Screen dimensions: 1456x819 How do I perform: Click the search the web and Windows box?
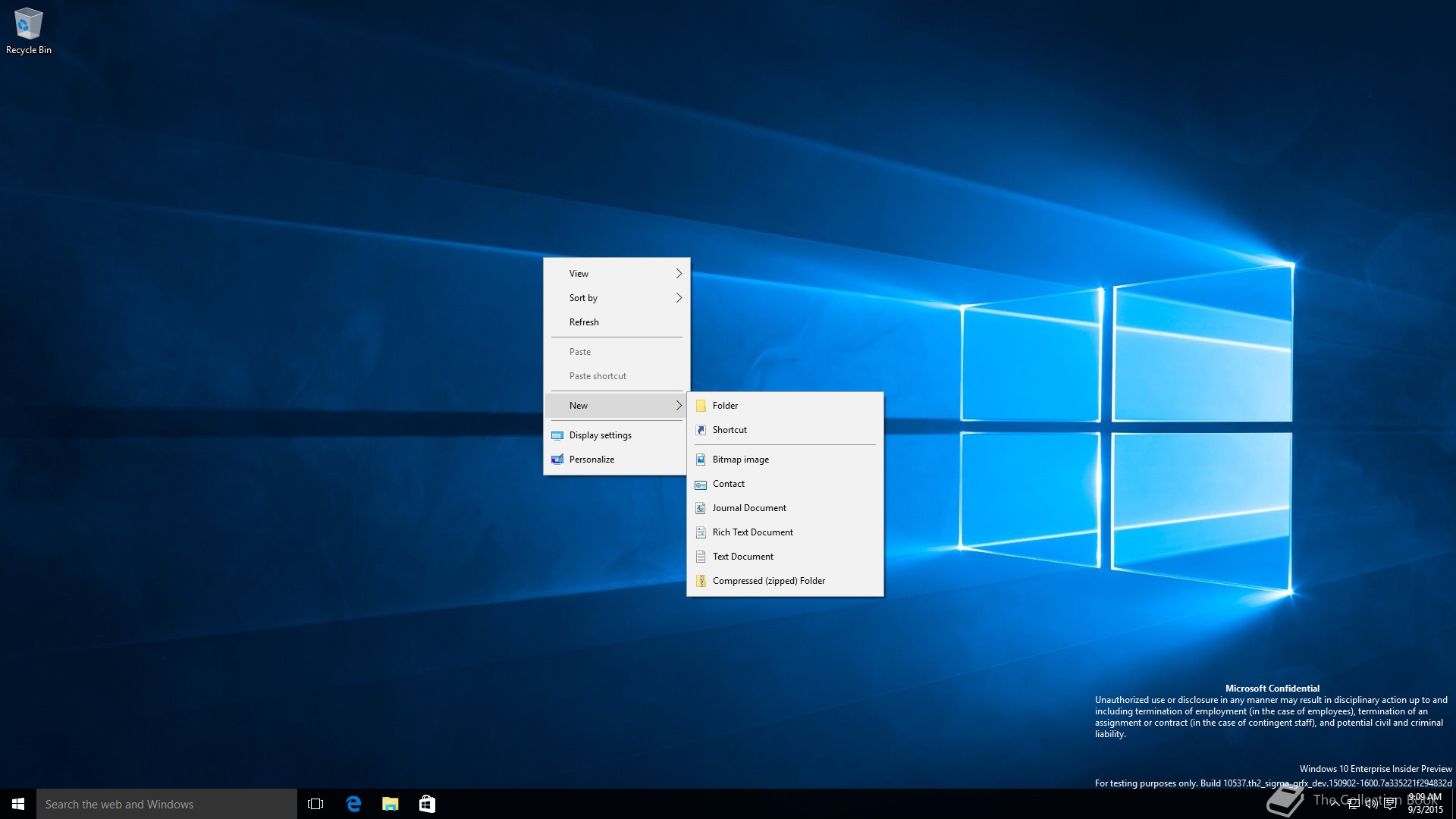(167, 804)
